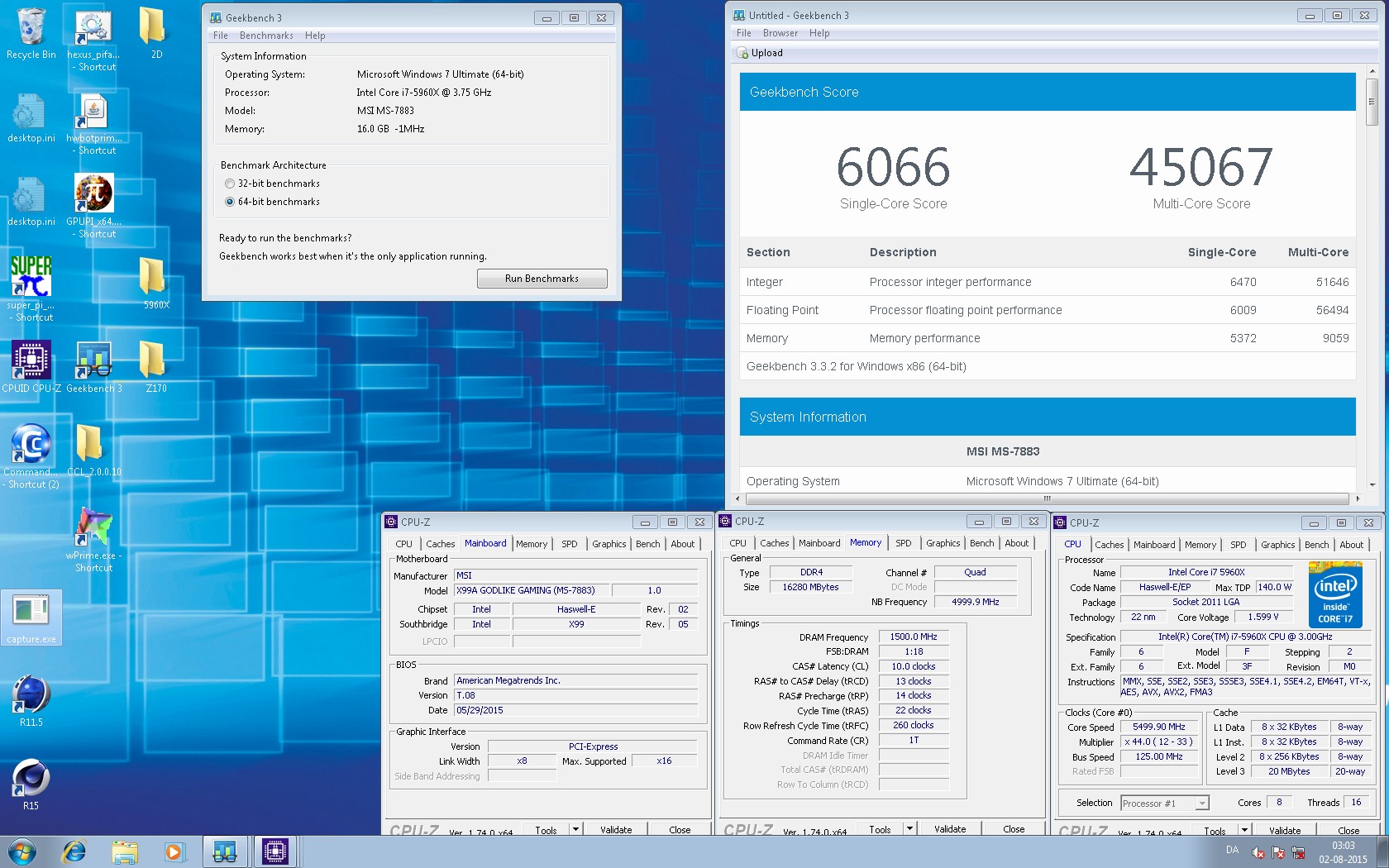Click the Multi-Core score 45067
Viewport: 1389px width, 868px height.
tap(1201, 167)
